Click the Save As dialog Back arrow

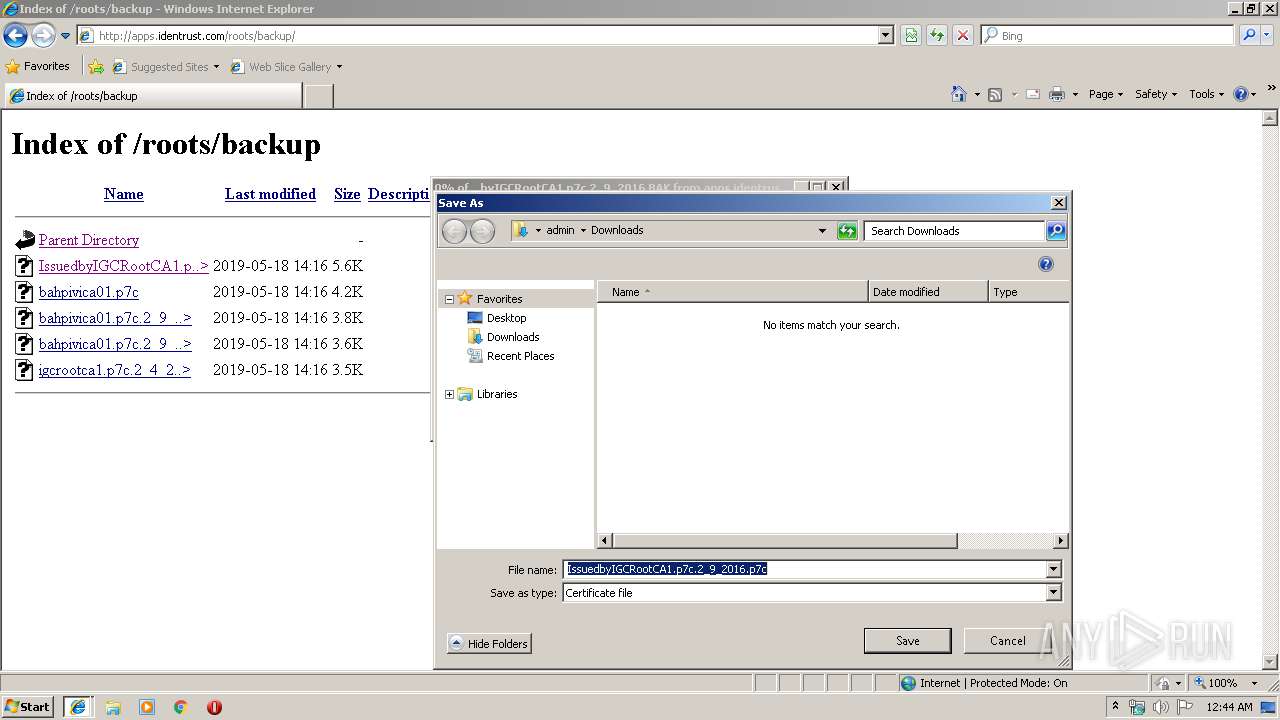coord(454,231)
